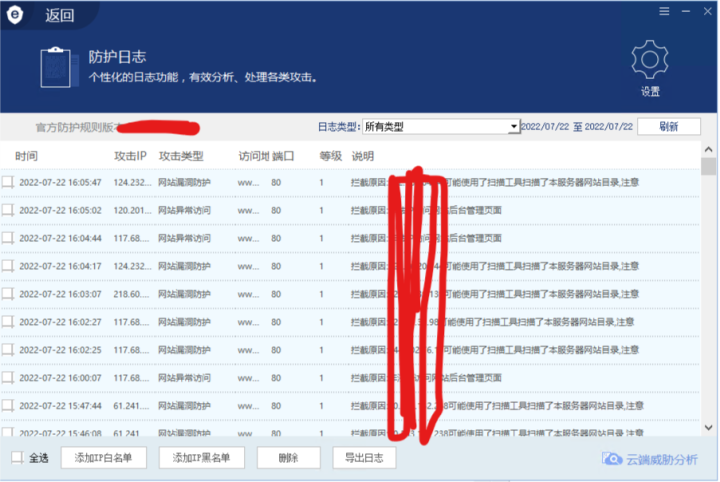The height and width of the screenshot is (482, 720).
Task: Check the 16:03:07 log entry checkbox
Action: click(x=8, y=294)
